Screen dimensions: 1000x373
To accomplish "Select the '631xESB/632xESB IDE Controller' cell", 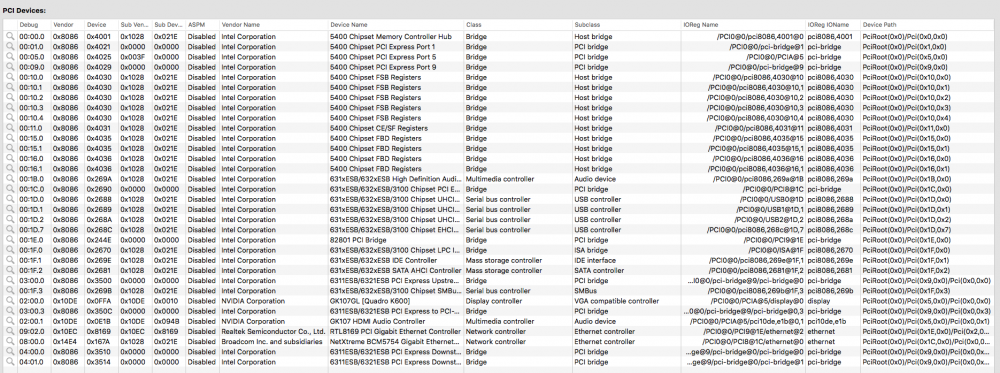I will point(383,261).
